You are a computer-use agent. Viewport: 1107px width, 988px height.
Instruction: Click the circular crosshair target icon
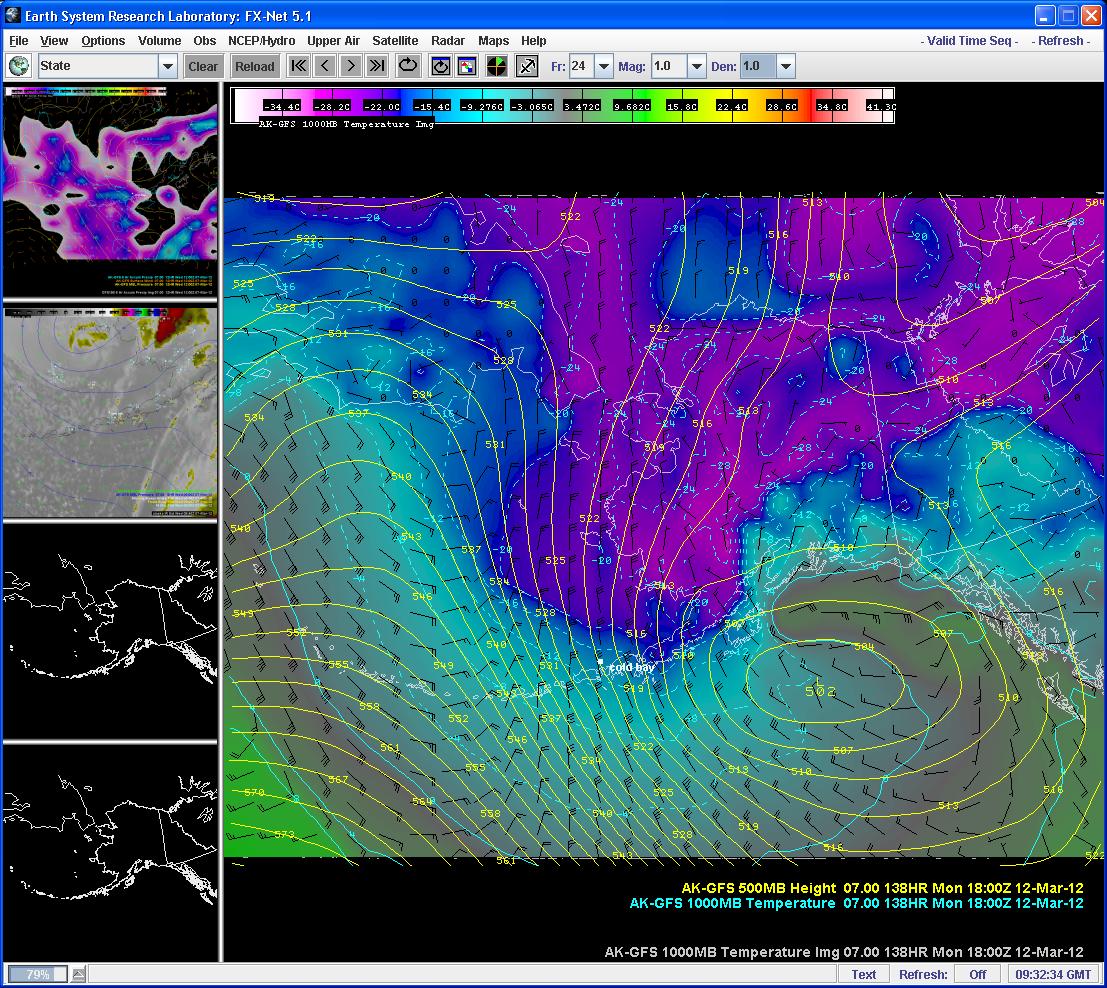coord(497,67)
